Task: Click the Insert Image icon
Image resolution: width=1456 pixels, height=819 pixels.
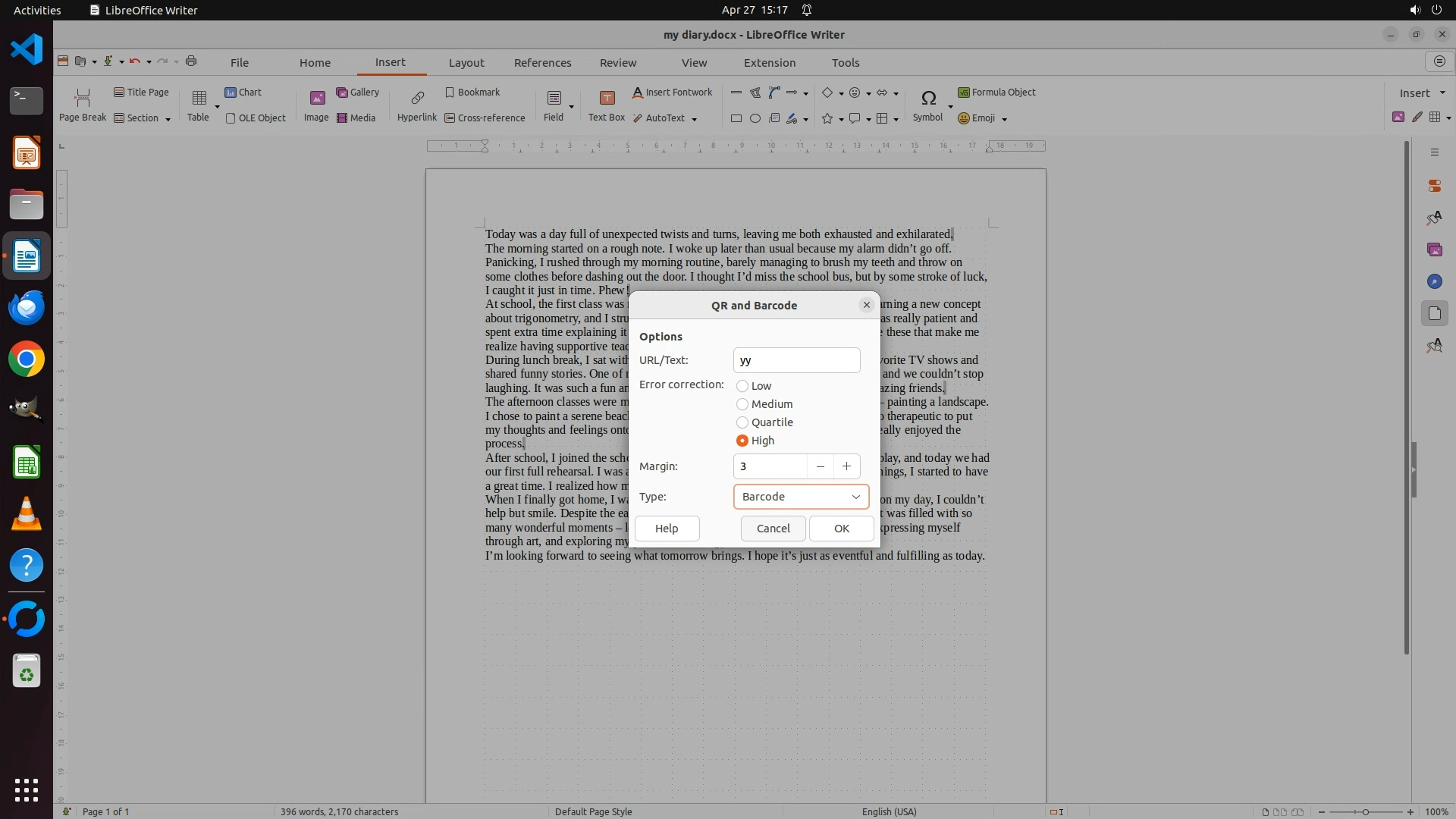Action: pos(316,98)
